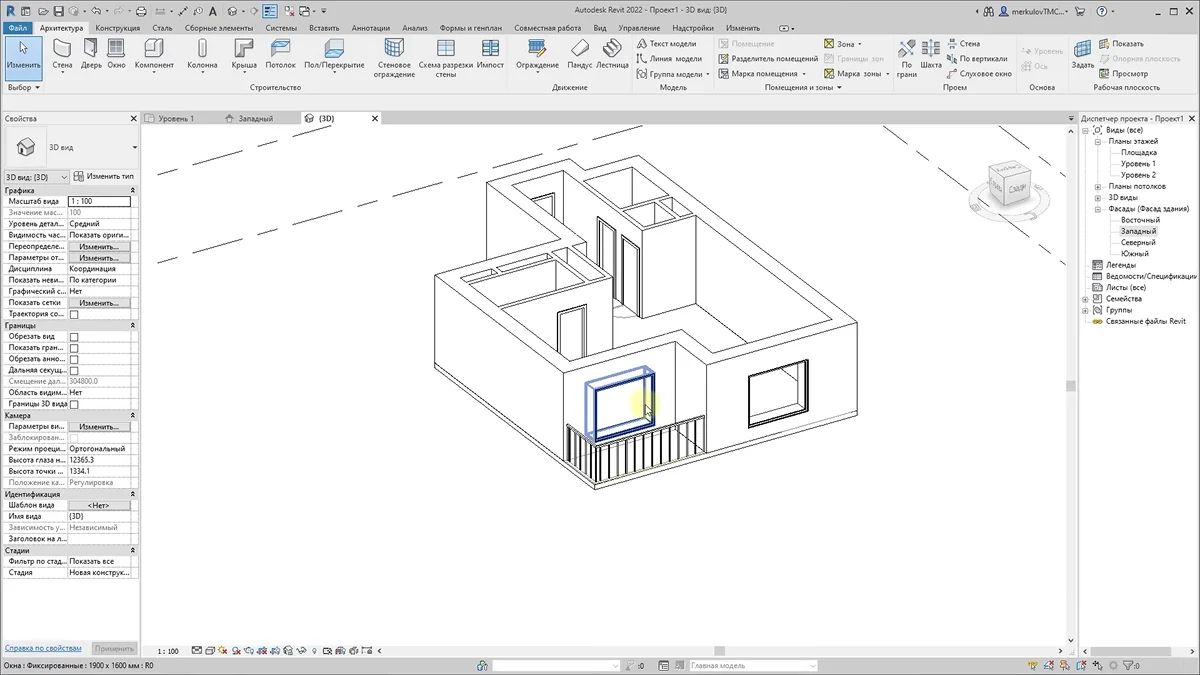This screenshot has height=675, width=1200.
Task: Click the Изменить тип button
Action: [104, 176]
